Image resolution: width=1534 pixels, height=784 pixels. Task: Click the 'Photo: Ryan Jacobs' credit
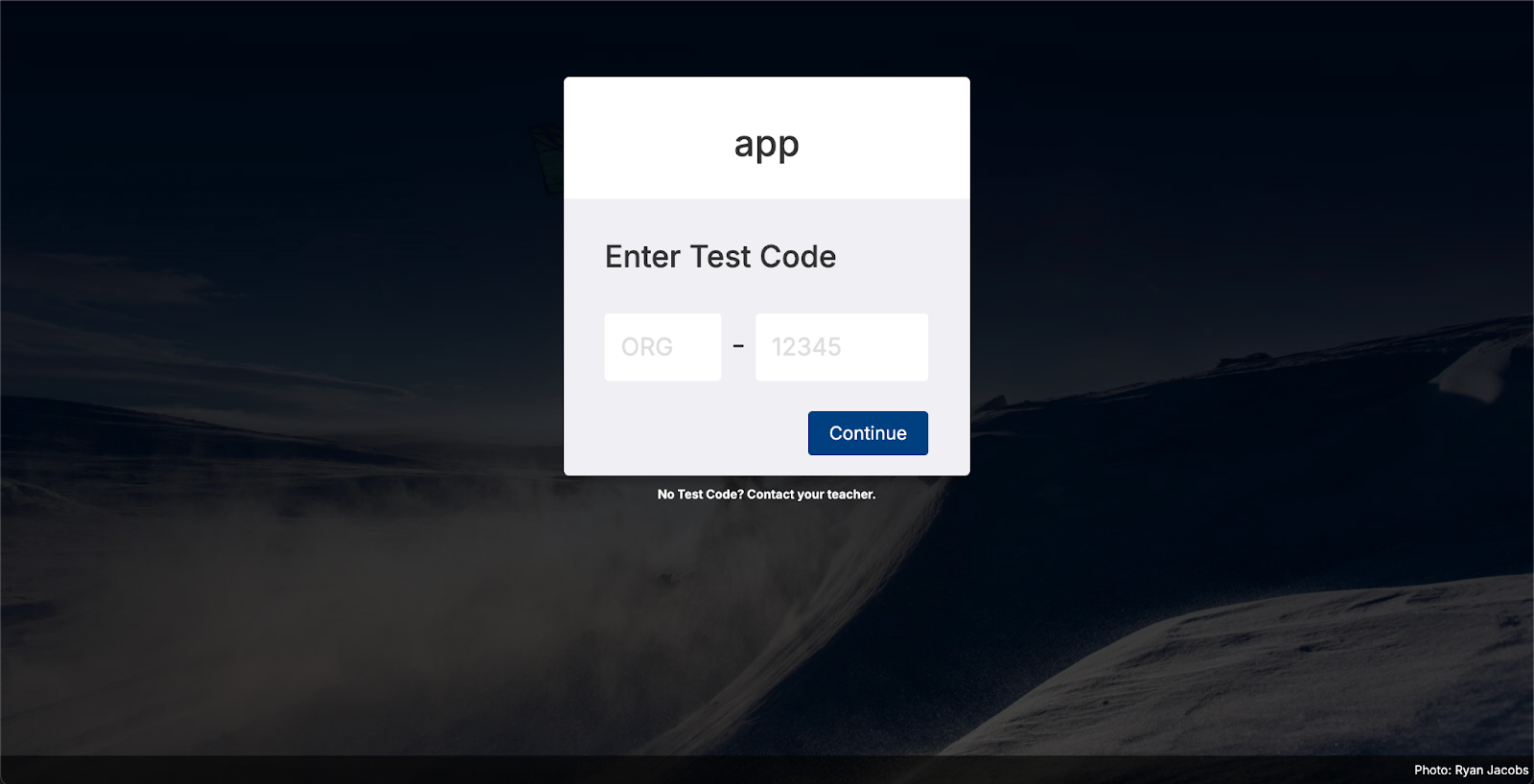point(1471,770)
